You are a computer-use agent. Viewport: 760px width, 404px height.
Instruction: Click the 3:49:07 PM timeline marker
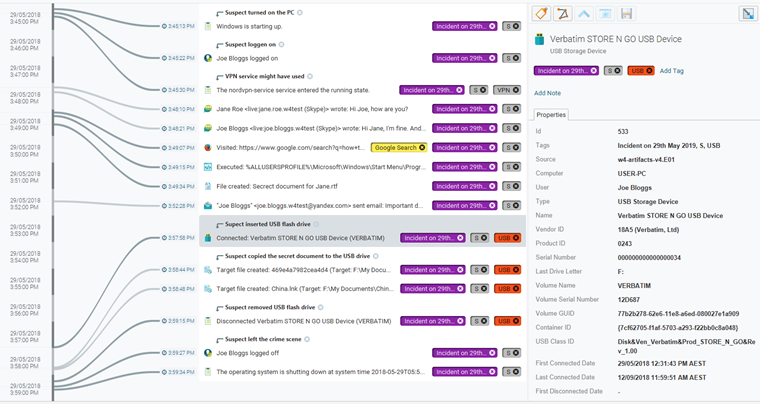(x=178, y=148)
